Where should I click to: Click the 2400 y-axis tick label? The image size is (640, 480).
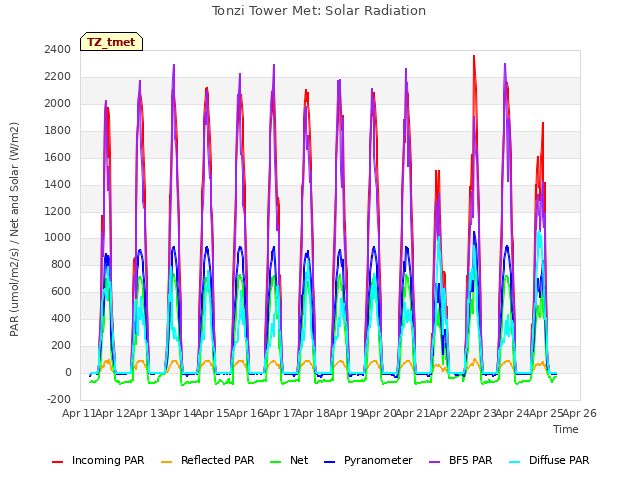58,50
